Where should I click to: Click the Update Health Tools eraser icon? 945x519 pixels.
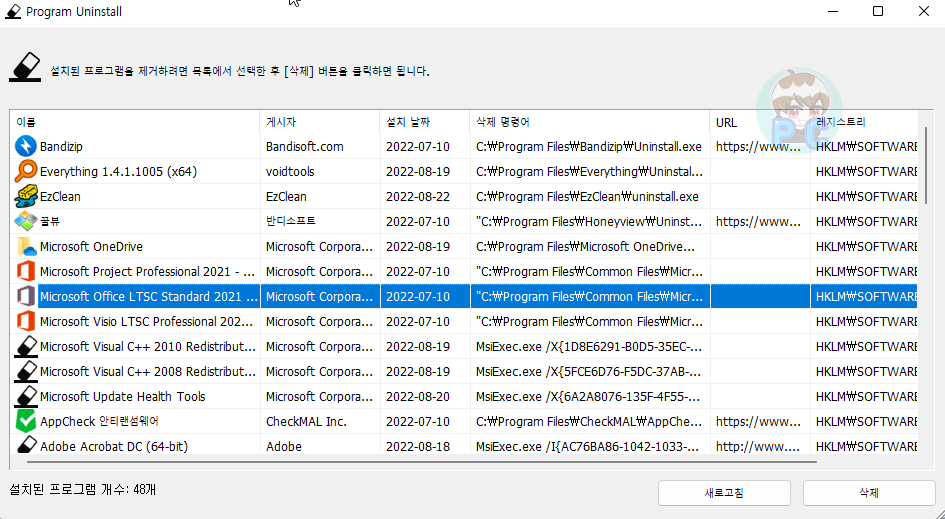(x=26, y=397)
